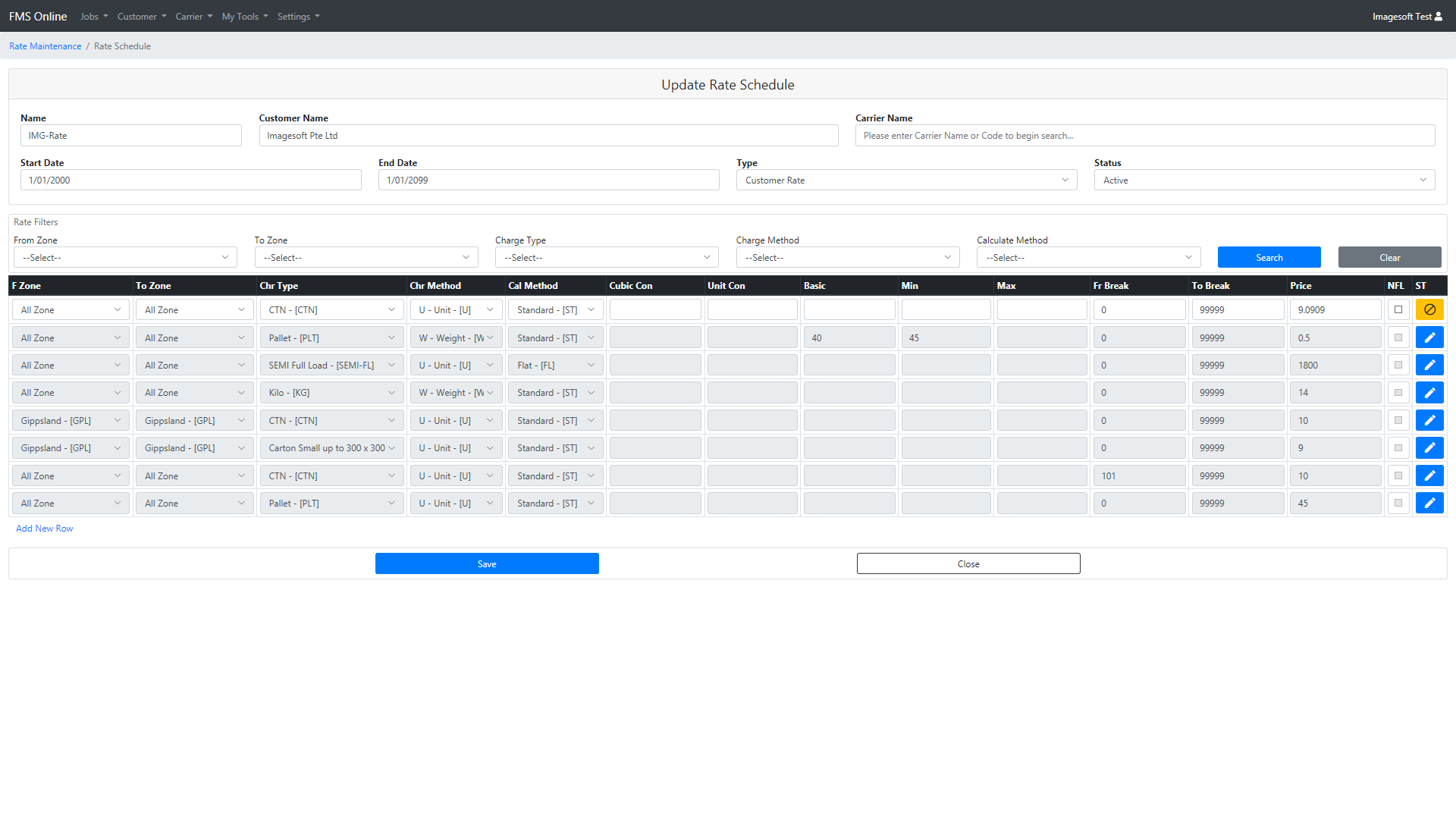Click edit pencil icon for Pallet 0.5 row
This screenshot has width=1456, height=819.
click(1429, 337)
